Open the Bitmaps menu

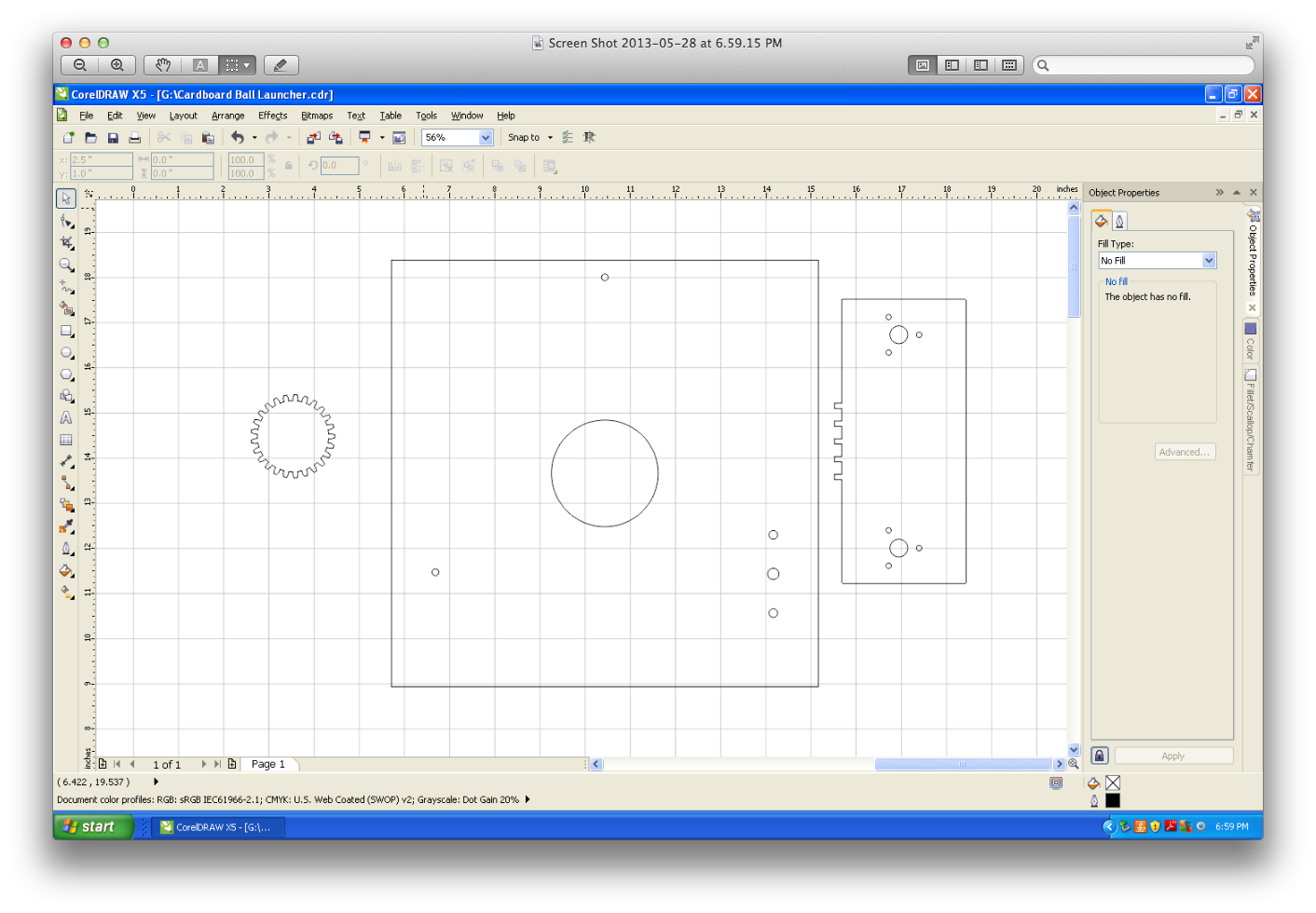point(317,116)
